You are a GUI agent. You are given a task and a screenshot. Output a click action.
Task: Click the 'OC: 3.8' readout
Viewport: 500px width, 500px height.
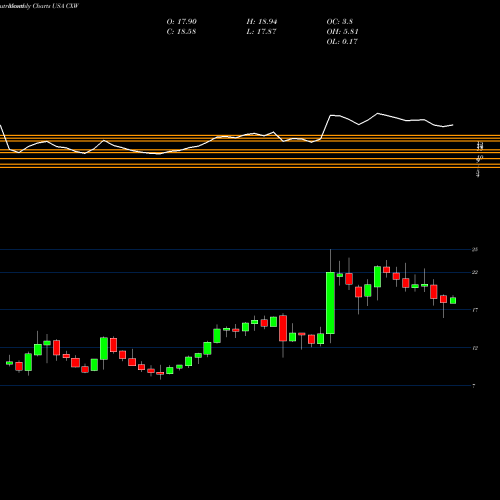click(x=339, y=22)
